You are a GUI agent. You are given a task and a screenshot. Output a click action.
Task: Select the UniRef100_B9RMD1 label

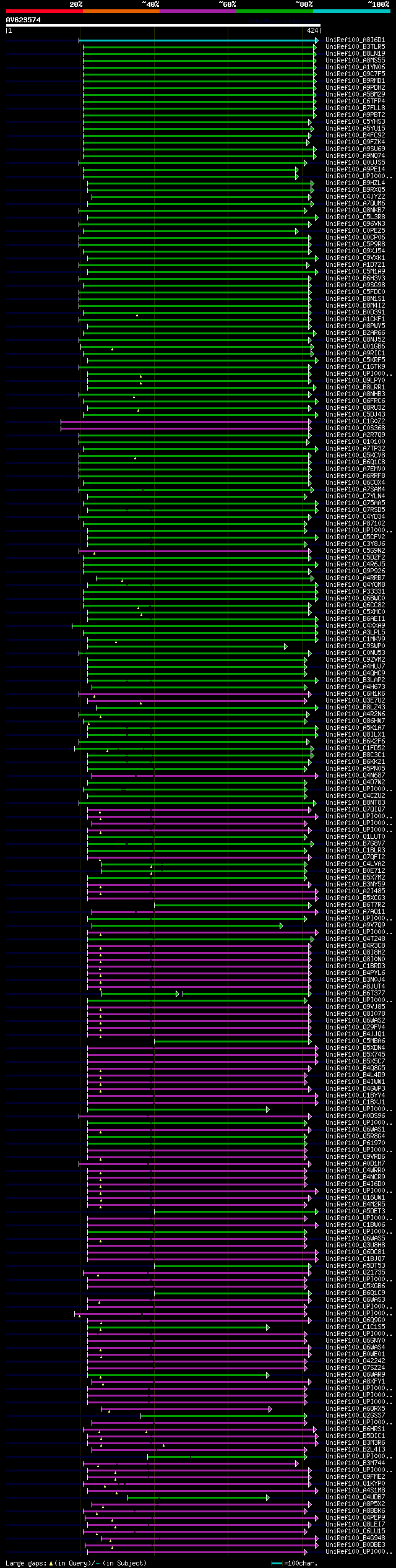(x=355, y=81)
